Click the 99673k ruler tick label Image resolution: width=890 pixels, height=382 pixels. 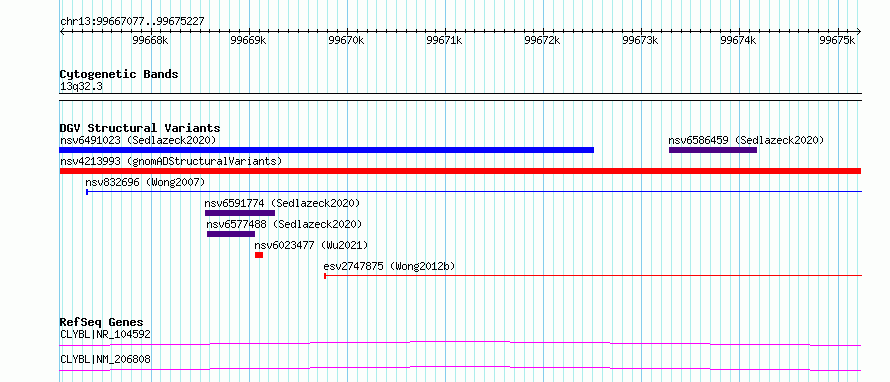(641, 40)
